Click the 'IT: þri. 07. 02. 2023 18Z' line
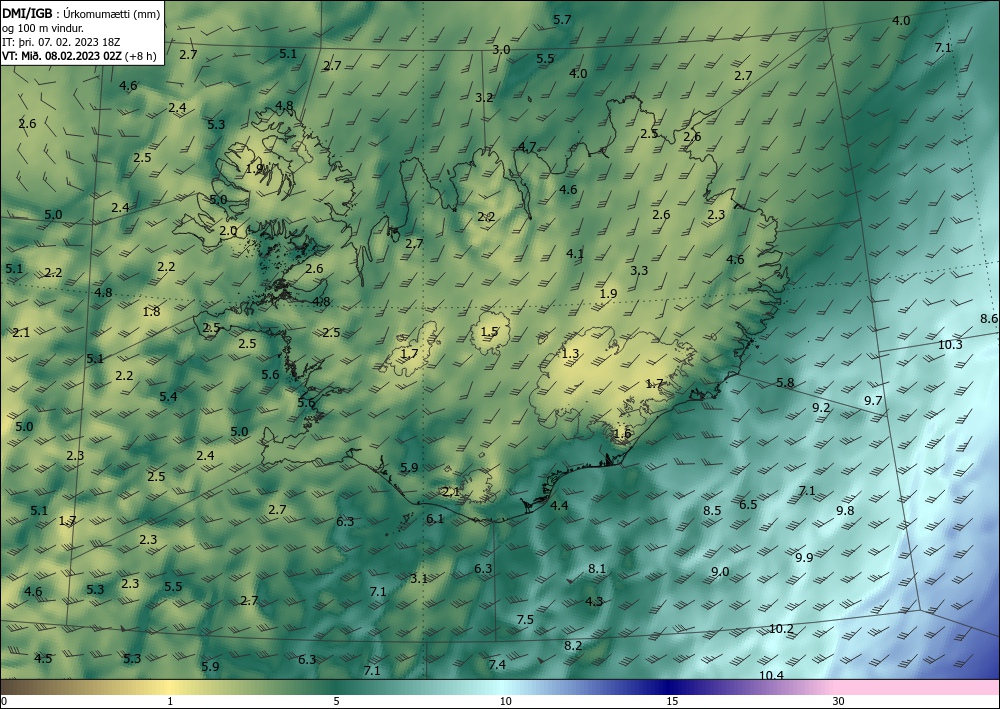1000x709 pixels. pyautogui.click(x=61, y=42)
